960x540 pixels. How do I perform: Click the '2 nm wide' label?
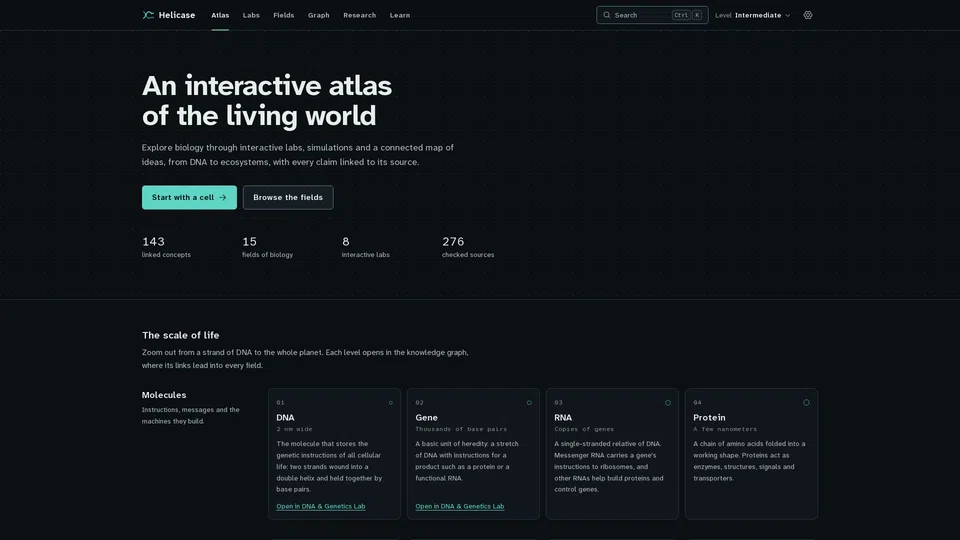click(294, 429)
